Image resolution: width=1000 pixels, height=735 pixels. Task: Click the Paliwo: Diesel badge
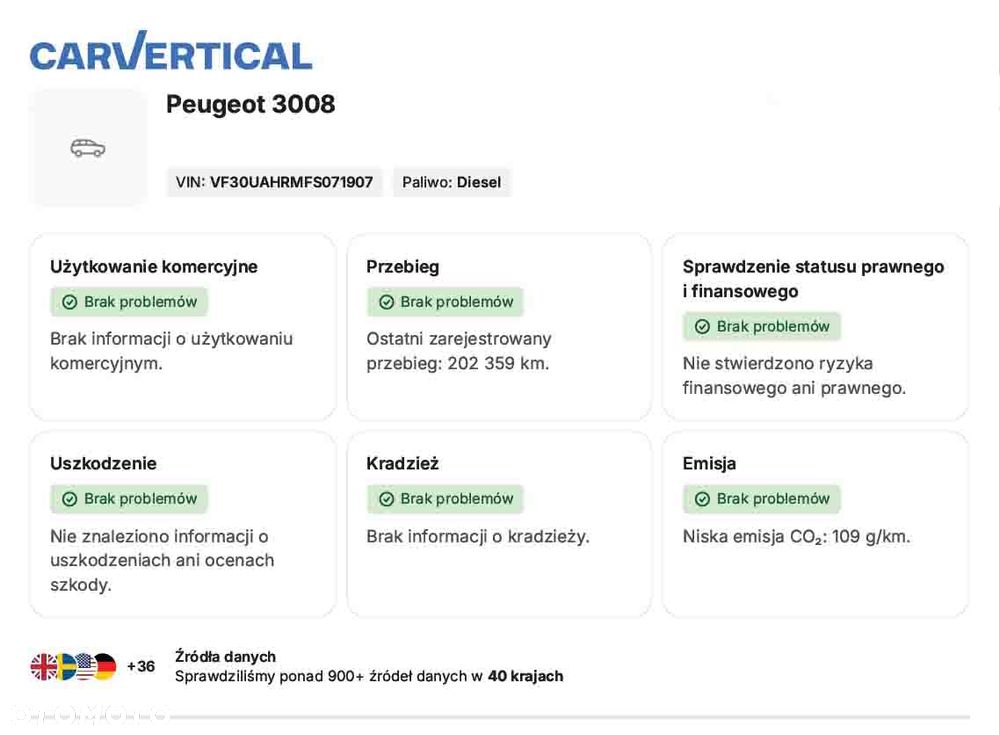451,182
